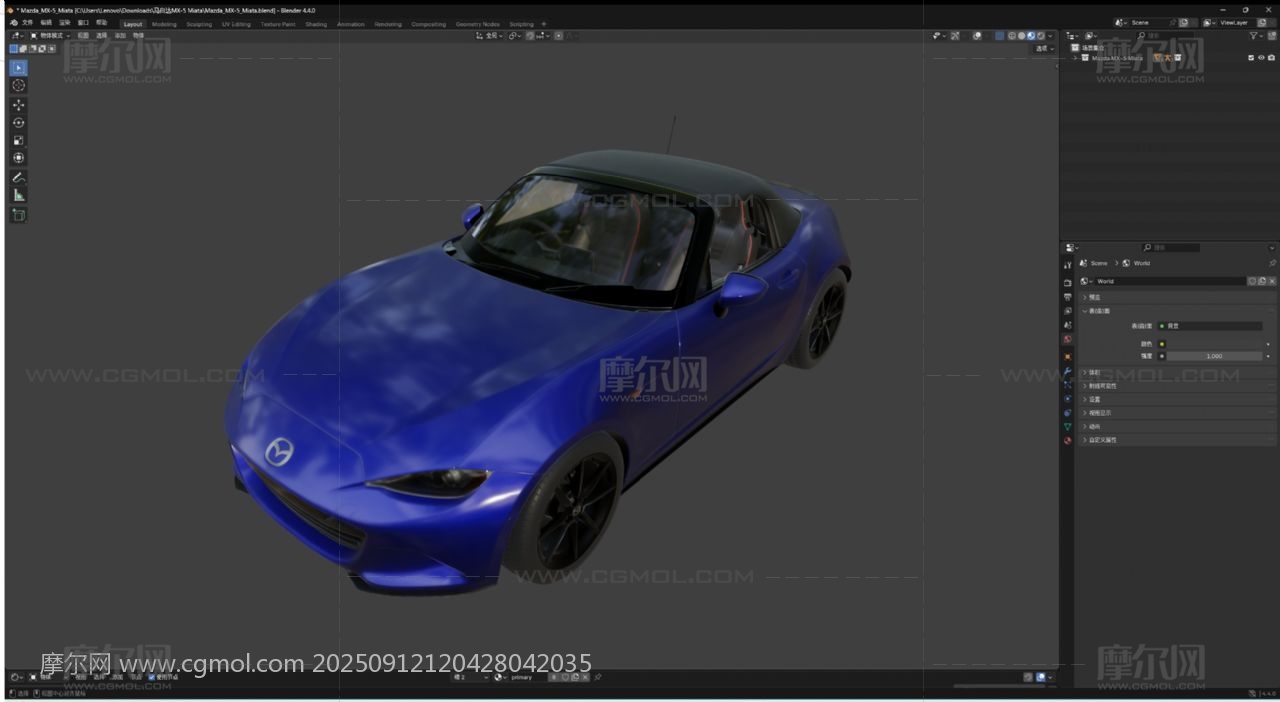Open the 编辑 menu
1280x702 pixels.
[46, 23]
